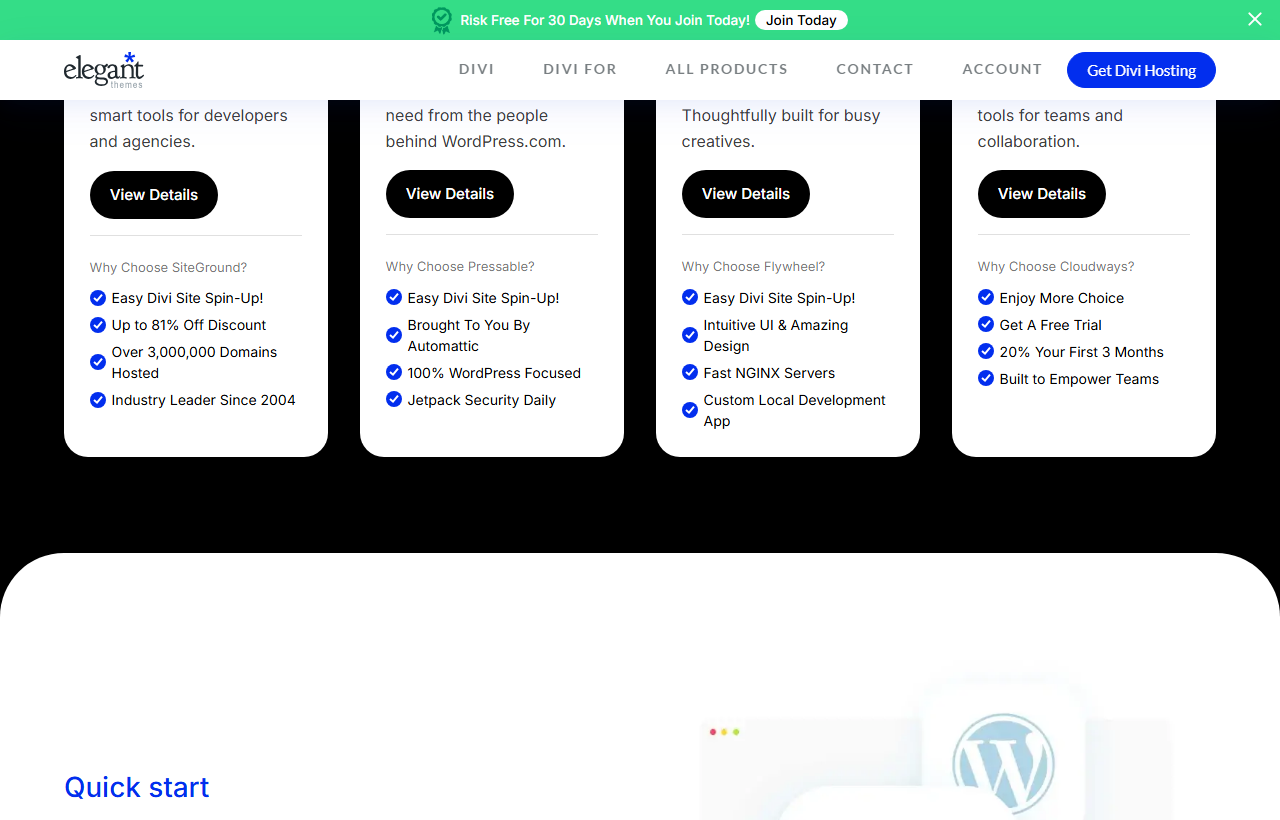
Task: Click 'Easy Divi Site Spin-Up!' in the Flywheel card
Action: click(x=779, y=298)
